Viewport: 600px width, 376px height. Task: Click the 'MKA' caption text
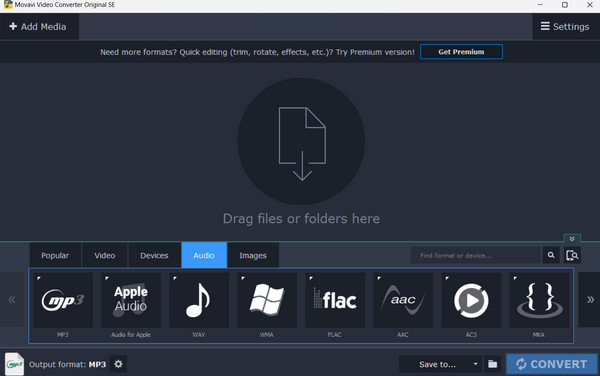coord(539,335)
